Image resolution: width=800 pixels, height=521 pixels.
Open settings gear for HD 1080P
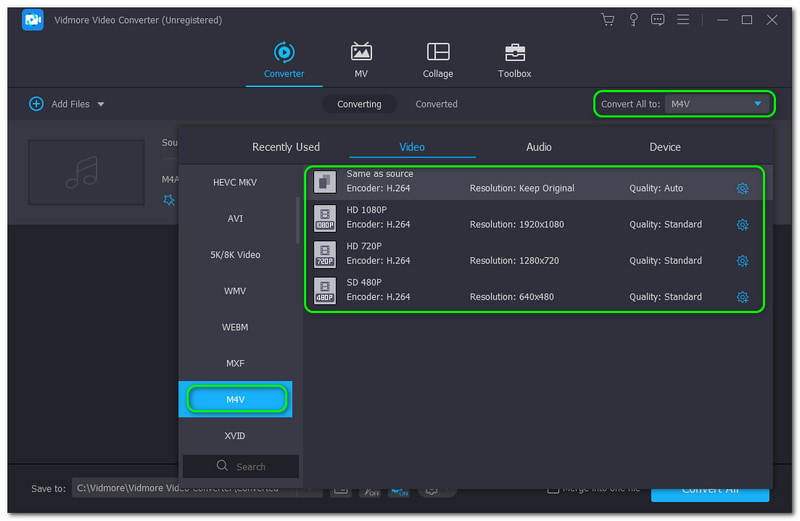tap(742, 225)
